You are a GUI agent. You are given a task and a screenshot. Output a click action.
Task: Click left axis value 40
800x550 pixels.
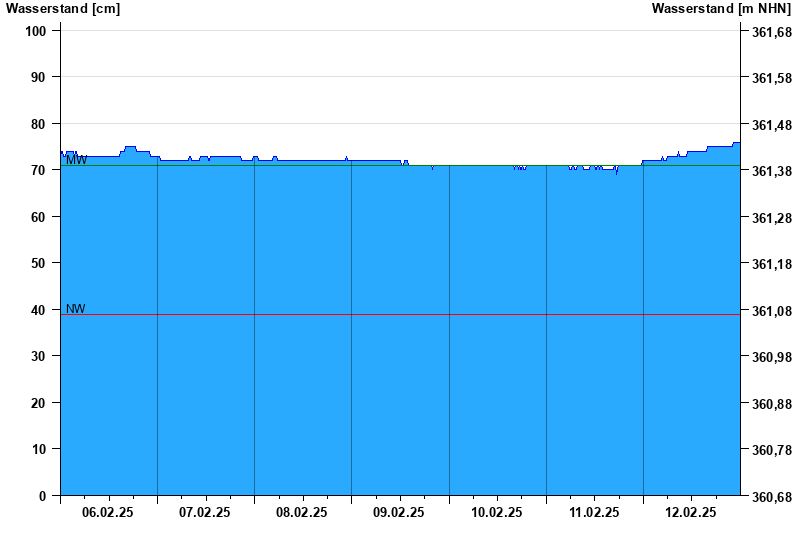[x=38, y=310]
